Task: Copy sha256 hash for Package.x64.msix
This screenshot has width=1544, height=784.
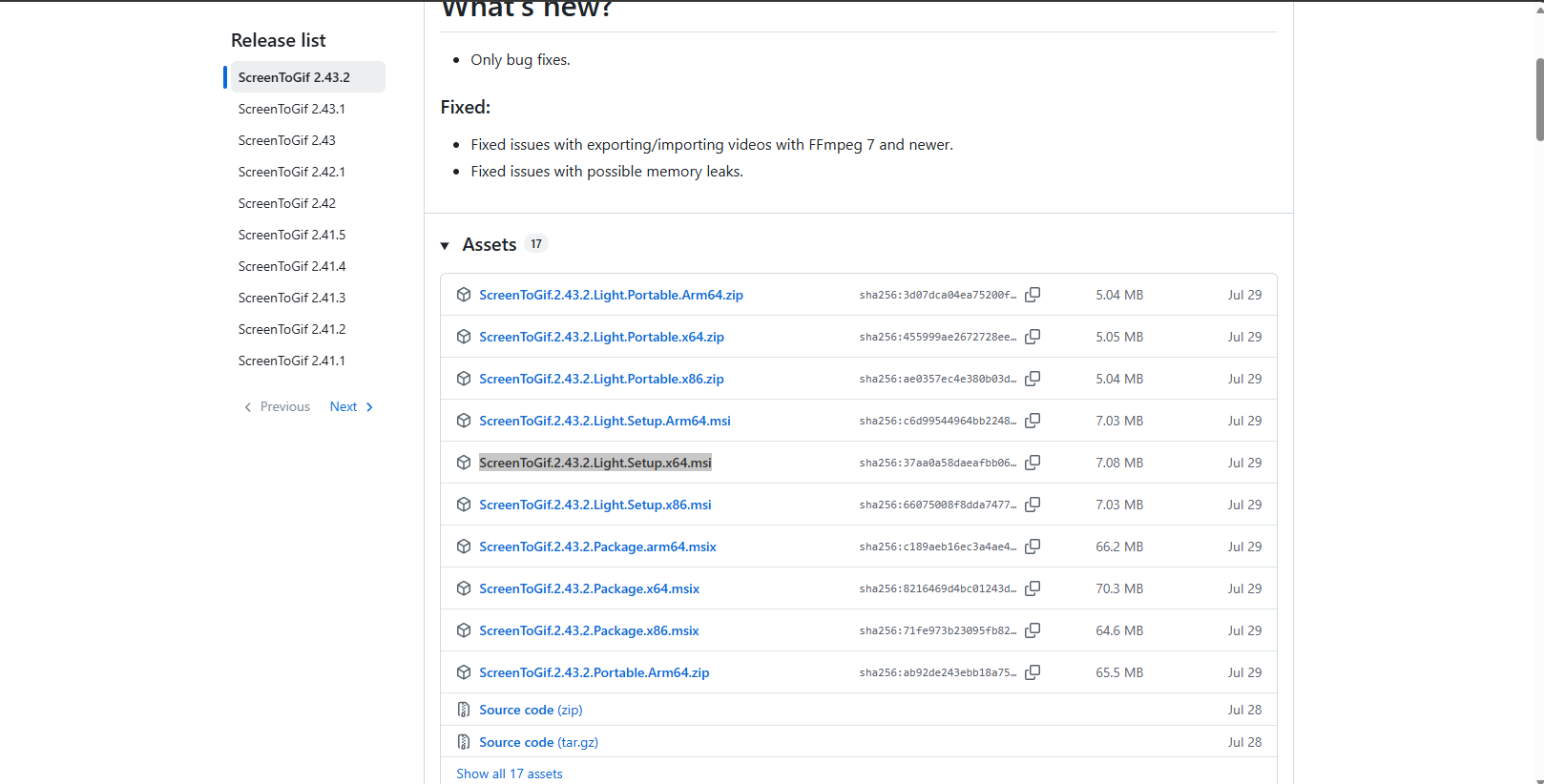Action: point(1033,588)
